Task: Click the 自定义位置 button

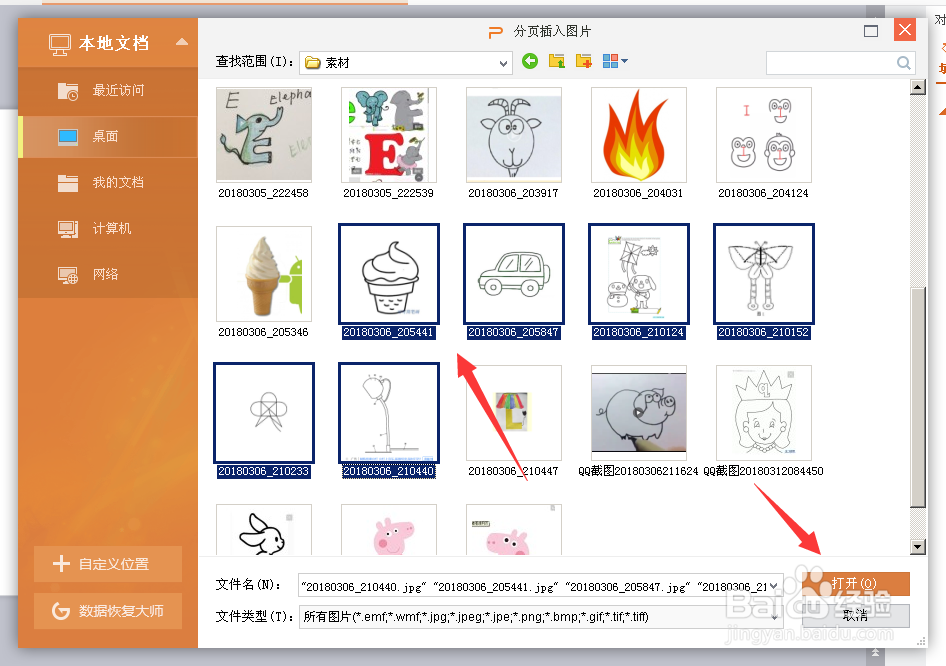Action: 108,564
